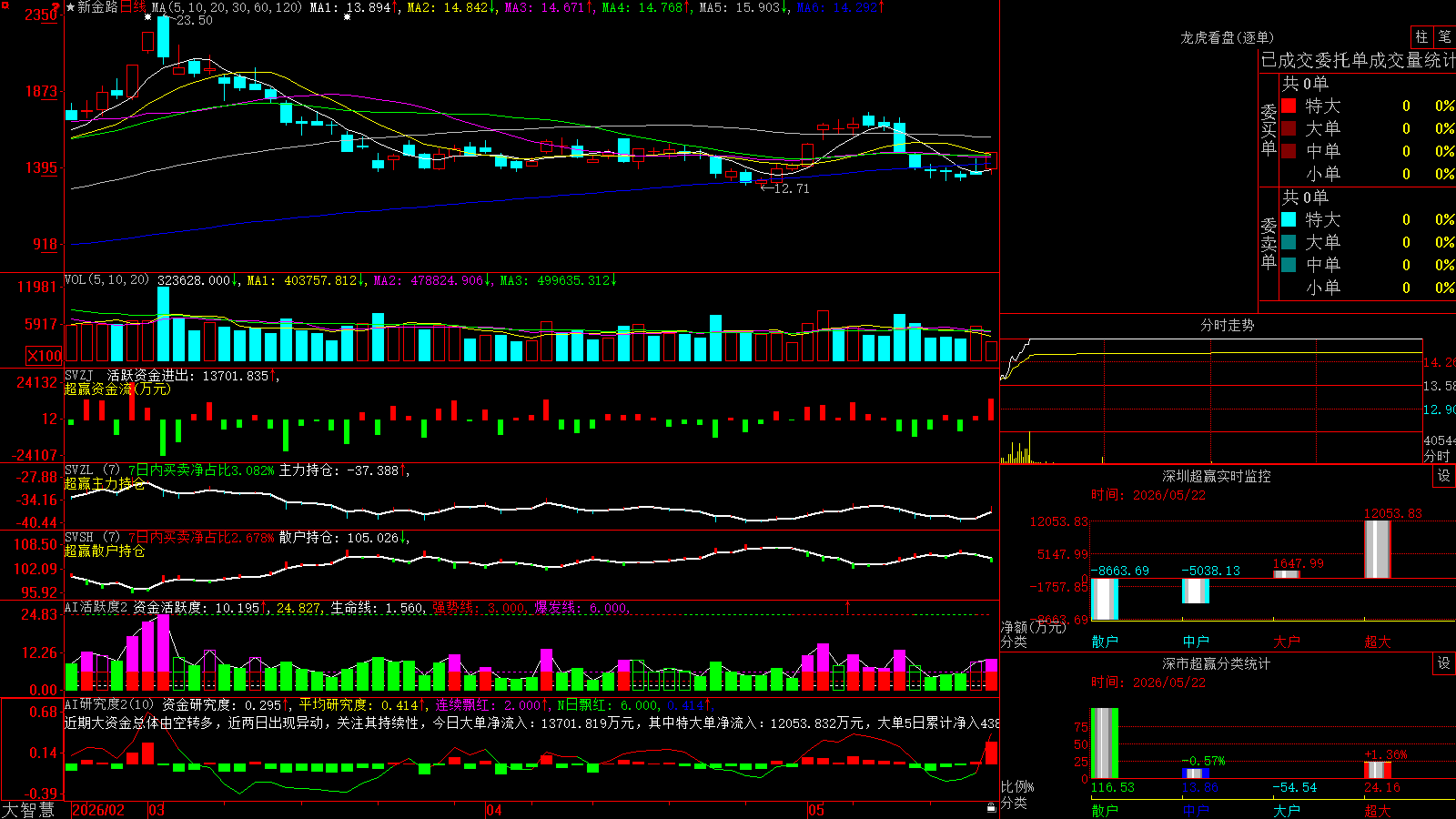The image size is (1456, 819).
Task: Click the red swatch for 委买单 特大
Action: tap(1289, 106)
